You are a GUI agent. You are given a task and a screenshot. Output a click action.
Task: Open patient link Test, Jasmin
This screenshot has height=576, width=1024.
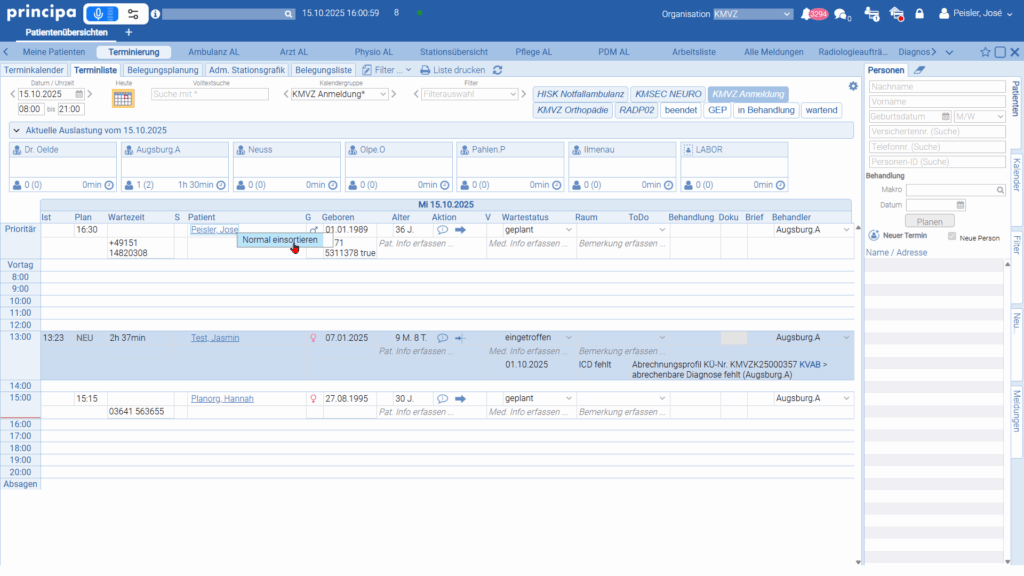tap(215, 338)
